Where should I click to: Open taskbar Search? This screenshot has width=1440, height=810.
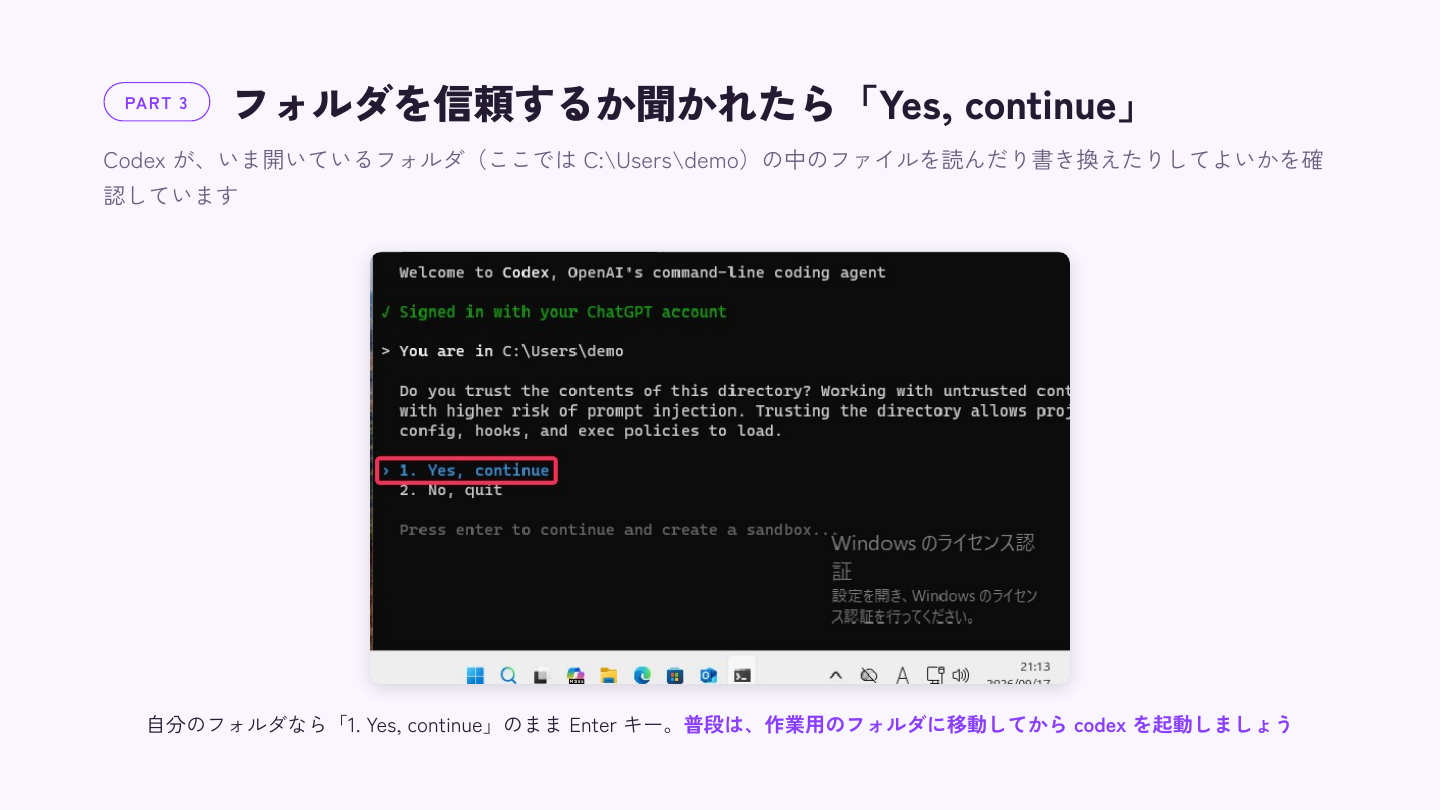point(508,675)
